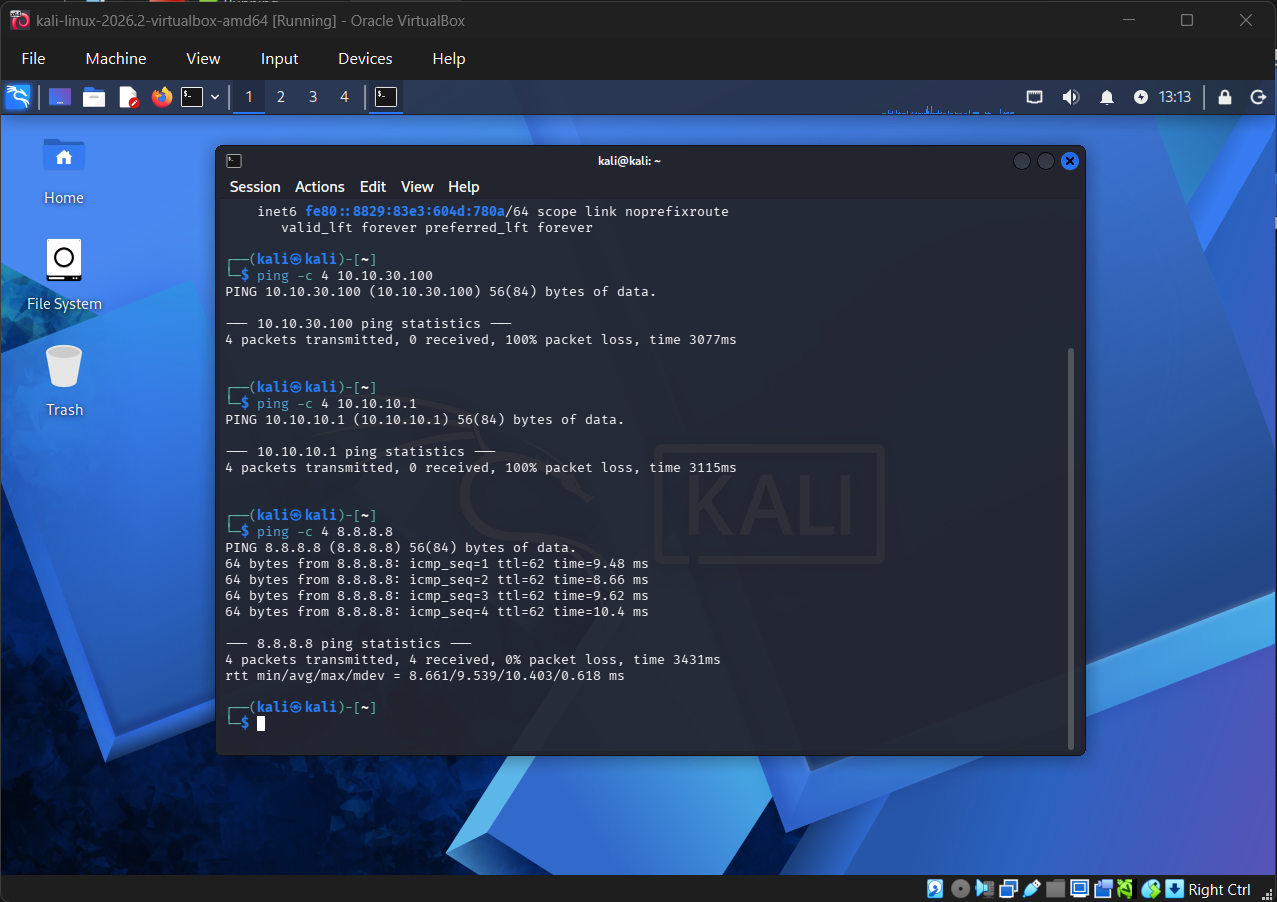Maximize the terminal window
Image resolution: width=1277 pixels, height=902 pixels.
pos(1046,161)
